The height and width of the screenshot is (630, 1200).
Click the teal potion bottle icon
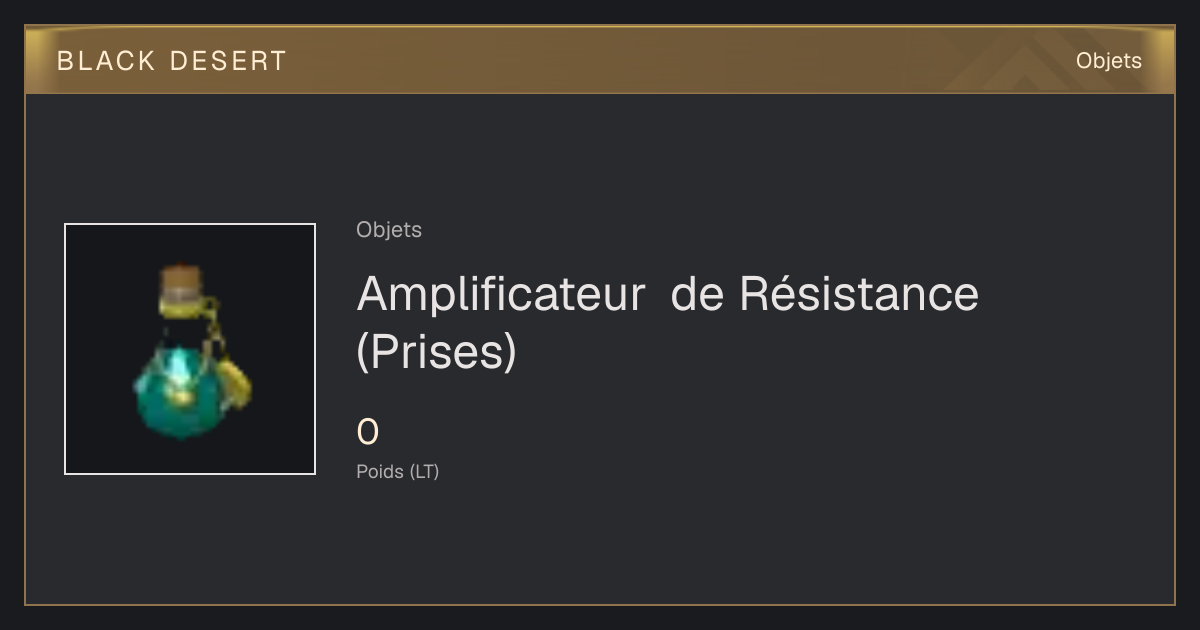click(192, 352)
